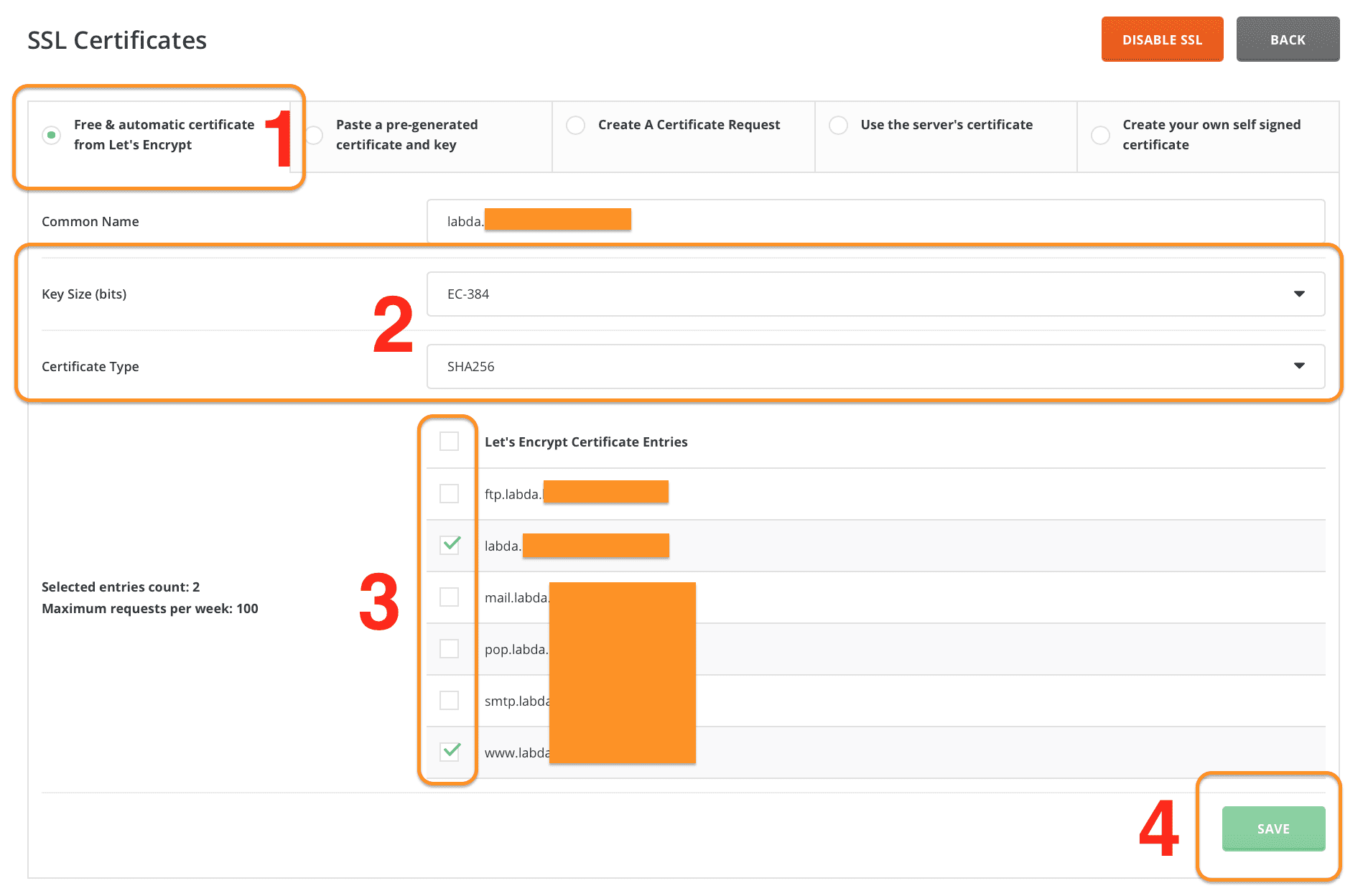This screenshot has width=1363, height=896.
Task: Check the smtp.labda certificate entry
Action: click(450, 700)
